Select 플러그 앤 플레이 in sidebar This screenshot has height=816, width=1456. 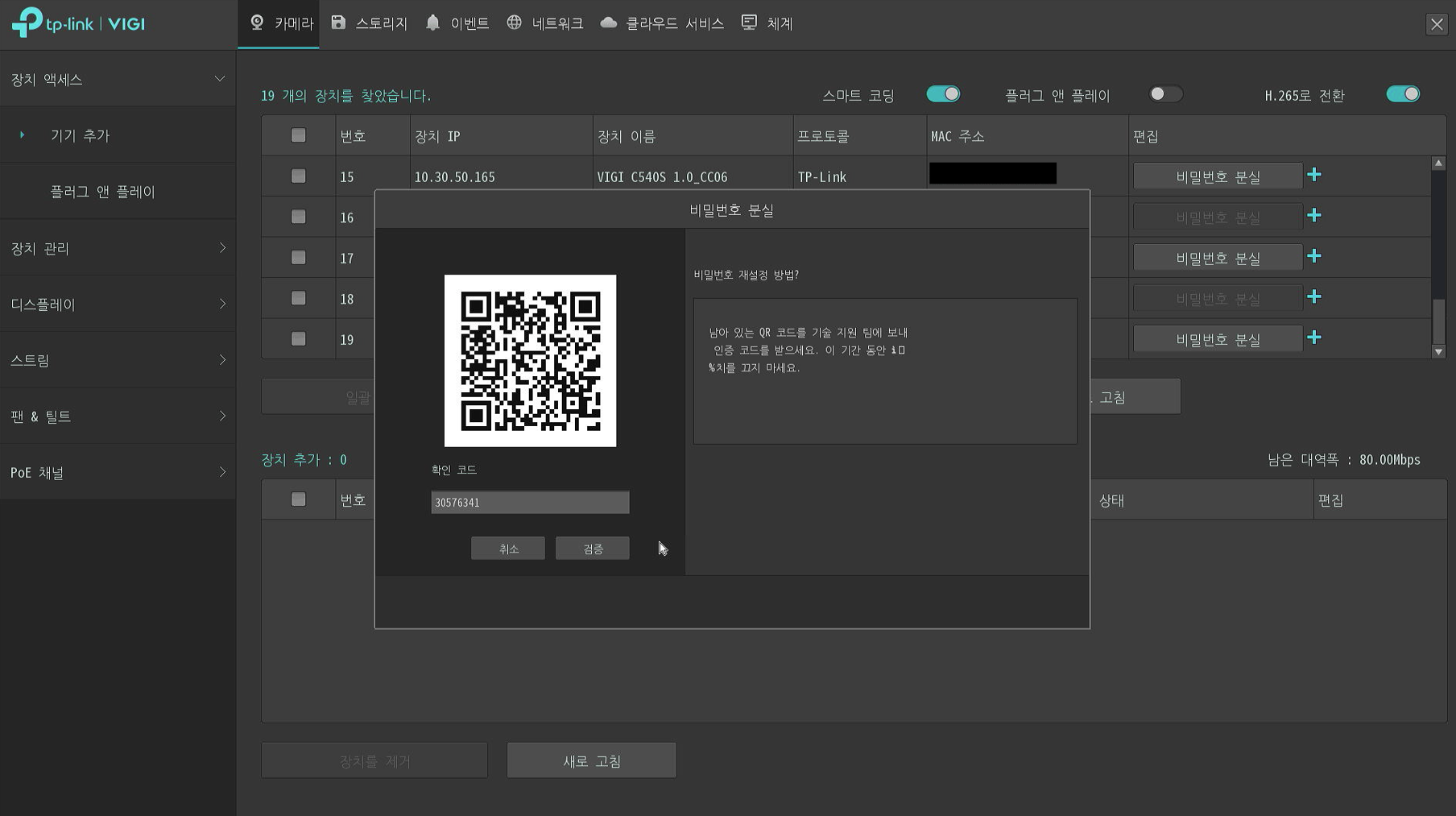point(118,192)
